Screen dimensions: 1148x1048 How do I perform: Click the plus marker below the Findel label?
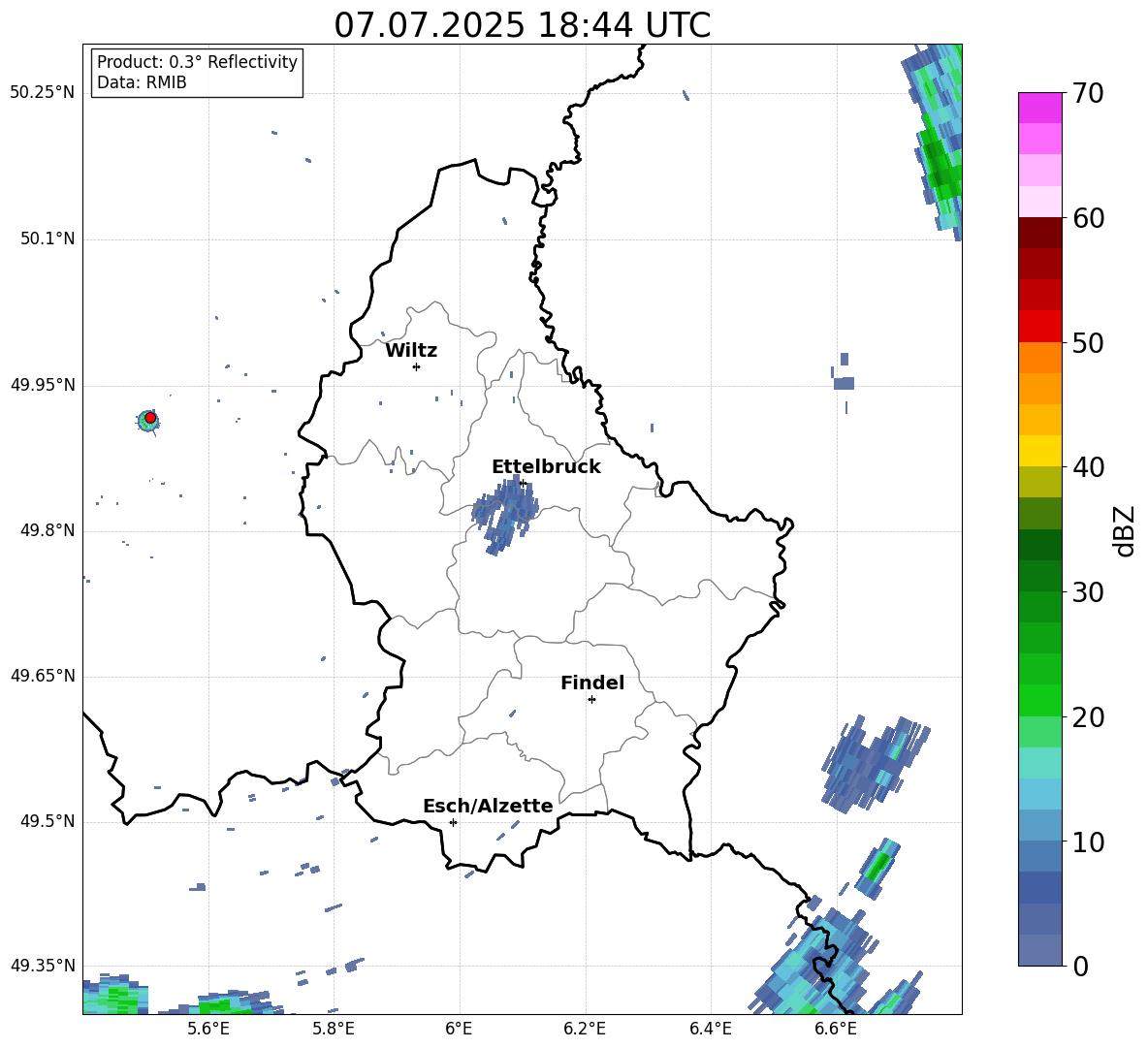591,700
